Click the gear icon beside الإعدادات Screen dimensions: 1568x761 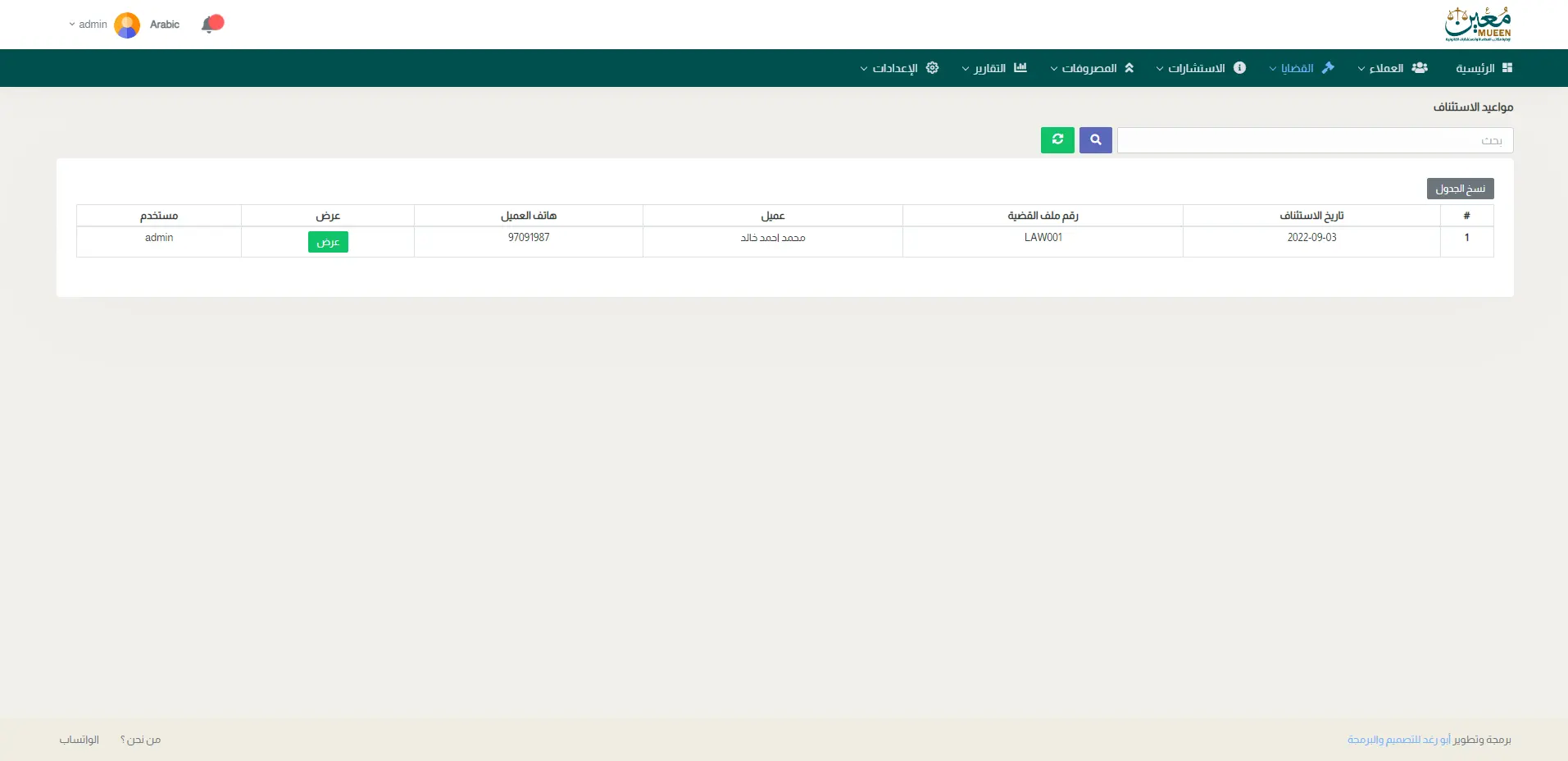tap(932, 68)
